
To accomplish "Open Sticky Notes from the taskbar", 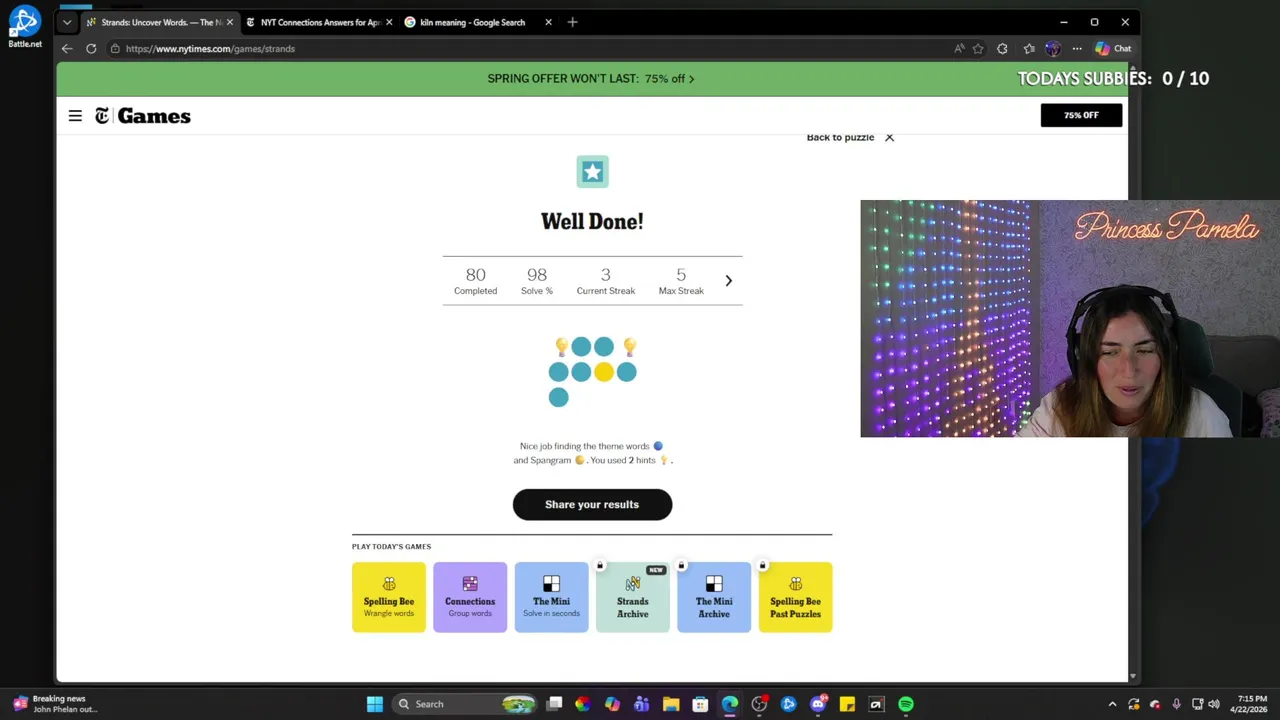I will click(847, 704).
